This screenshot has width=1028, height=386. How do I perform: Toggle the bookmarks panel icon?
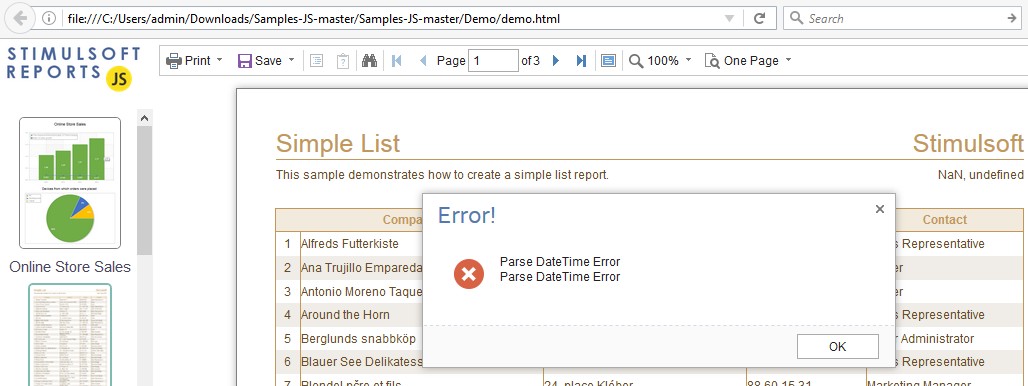317,61
